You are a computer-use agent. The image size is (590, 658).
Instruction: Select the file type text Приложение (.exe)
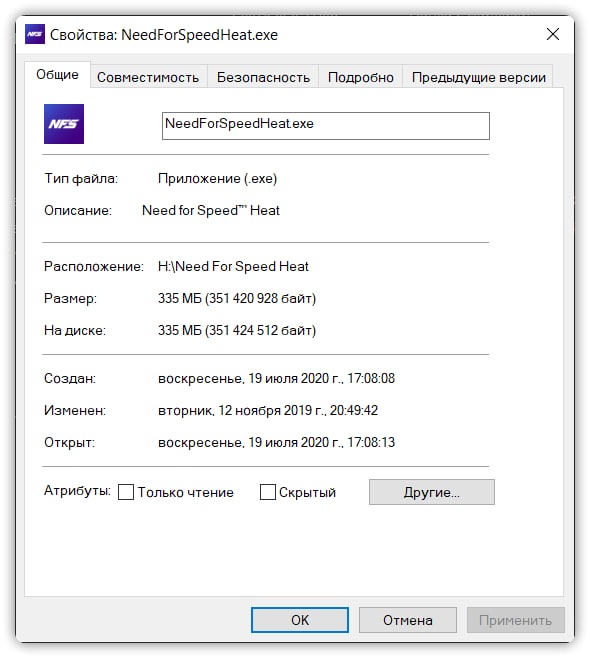[x=217, y=178]
